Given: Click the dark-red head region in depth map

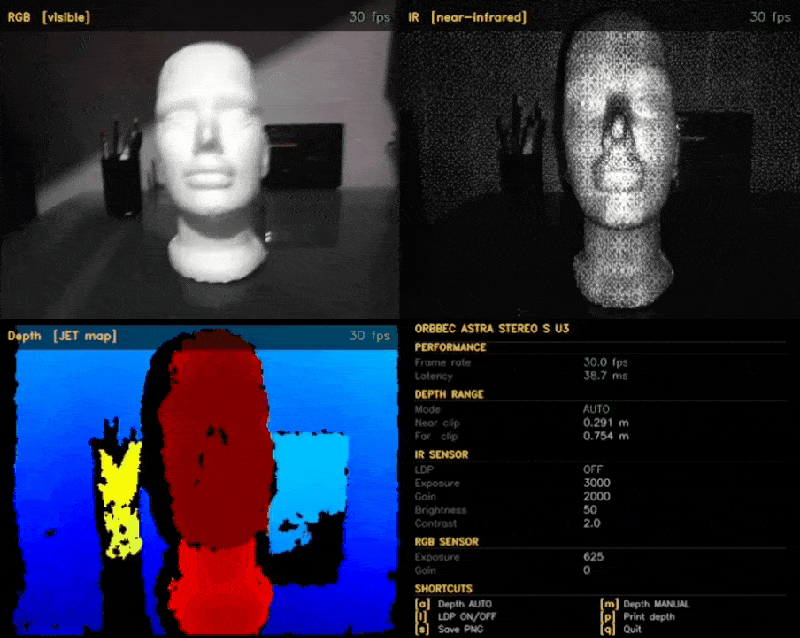Looking at the screenshot, I should click(217, 441).
